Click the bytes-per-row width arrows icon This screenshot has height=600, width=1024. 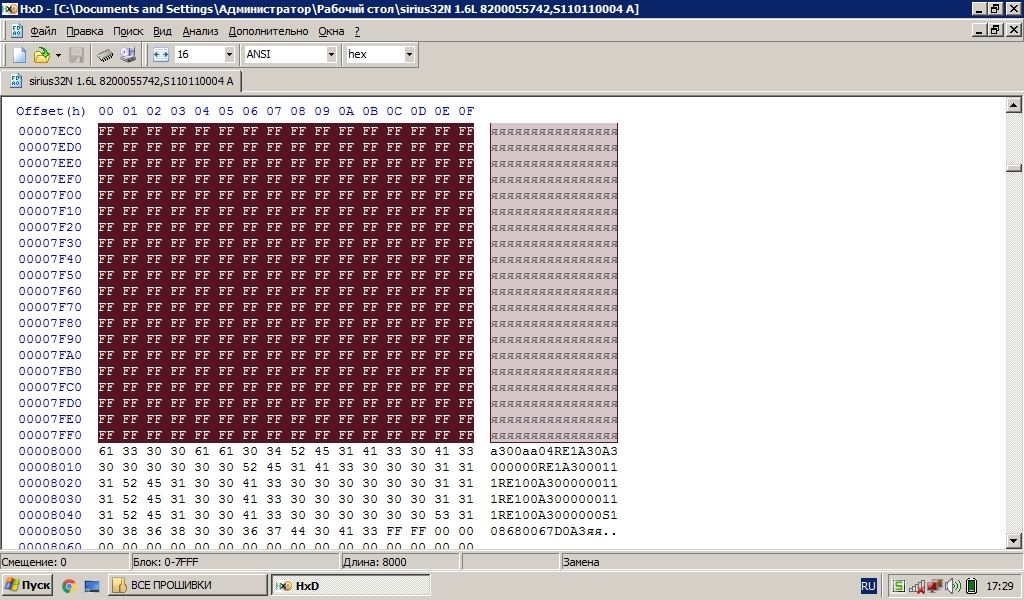[161, 55]
